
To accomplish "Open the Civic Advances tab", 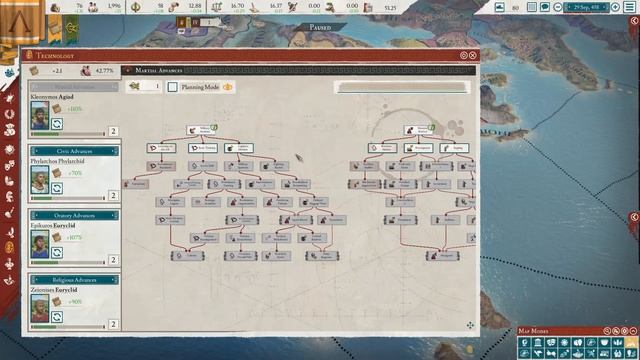I will (74, 151).
